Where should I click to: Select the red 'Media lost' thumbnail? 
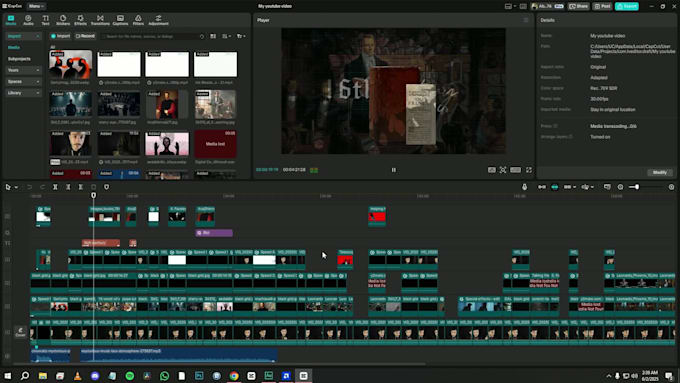tap(216, 144)
